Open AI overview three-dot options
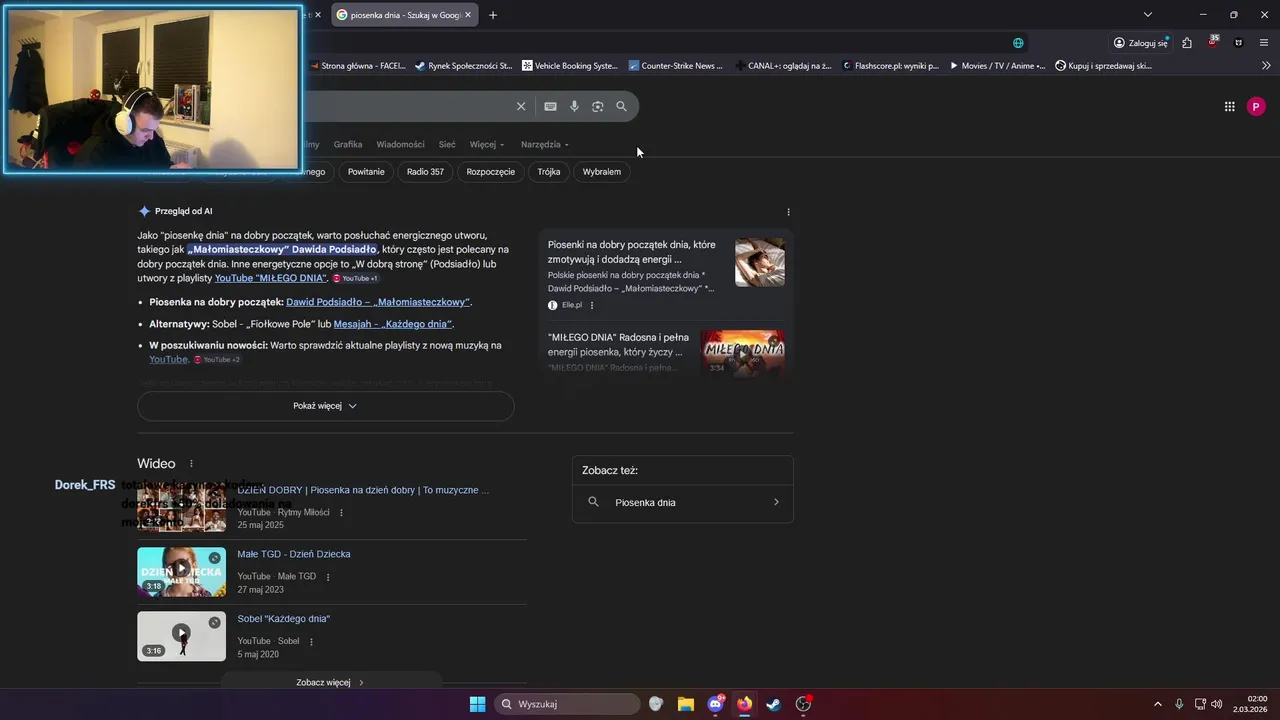Screen dimensions: 1280x720 point(788,212)
